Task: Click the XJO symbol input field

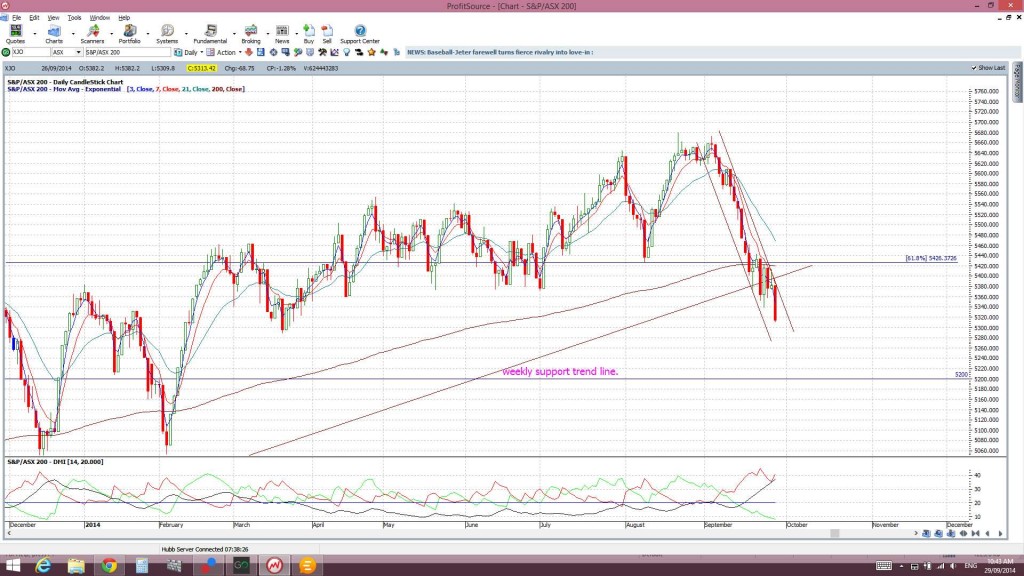Action: pyautogui.click(x=30, y=52)
